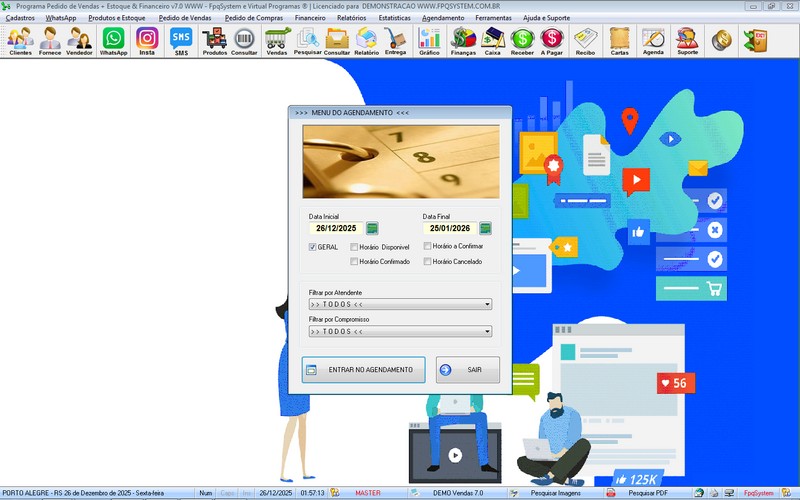The height and width of the screenshot is (500, 800).
Task: Click the ENTRAR NO AGENDAMENTO button
Action: coord(363,369)
